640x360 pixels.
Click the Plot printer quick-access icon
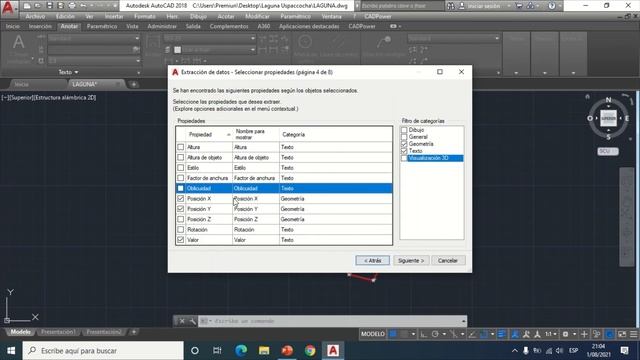coord(72,6)
